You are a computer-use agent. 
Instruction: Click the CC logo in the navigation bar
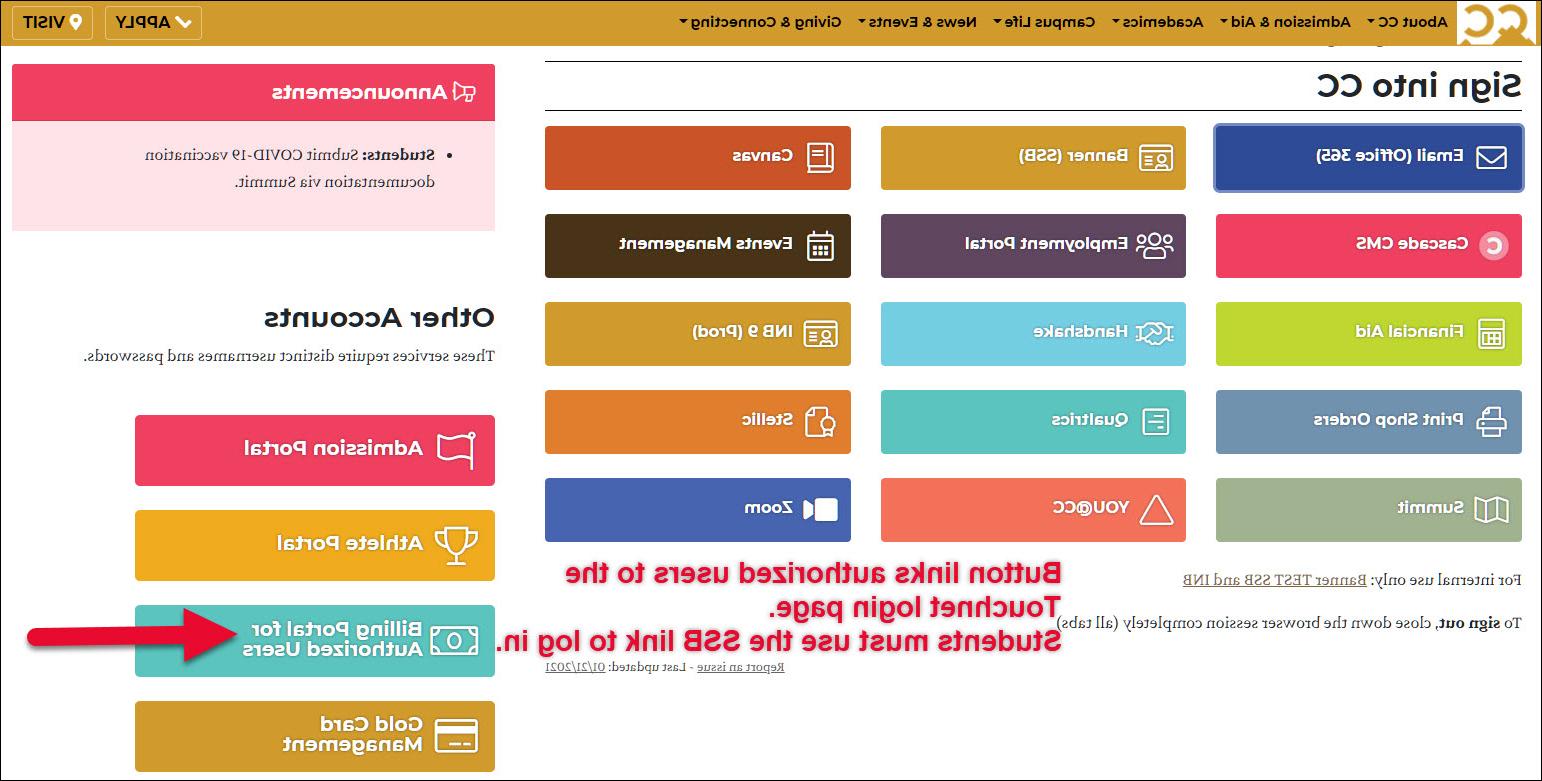1496,23
